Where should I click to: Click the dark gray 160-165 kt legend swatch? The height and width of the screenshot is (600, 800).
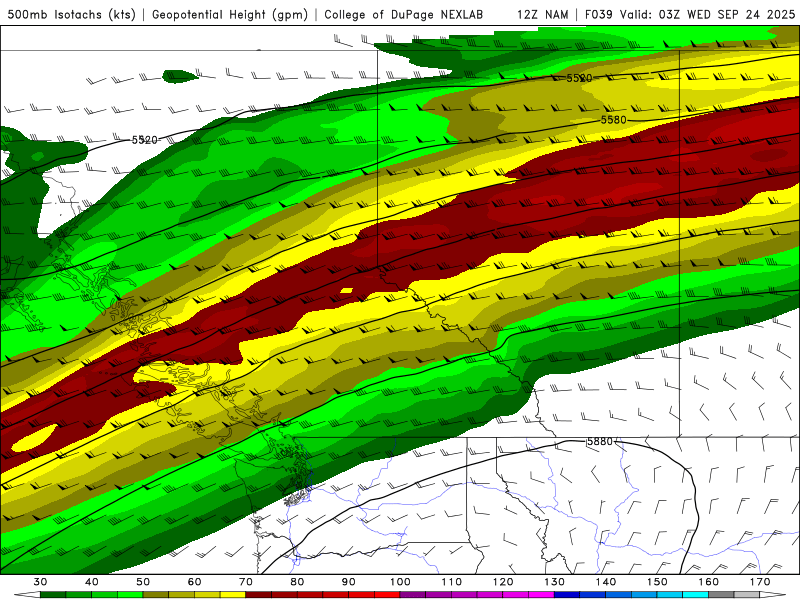721,595
